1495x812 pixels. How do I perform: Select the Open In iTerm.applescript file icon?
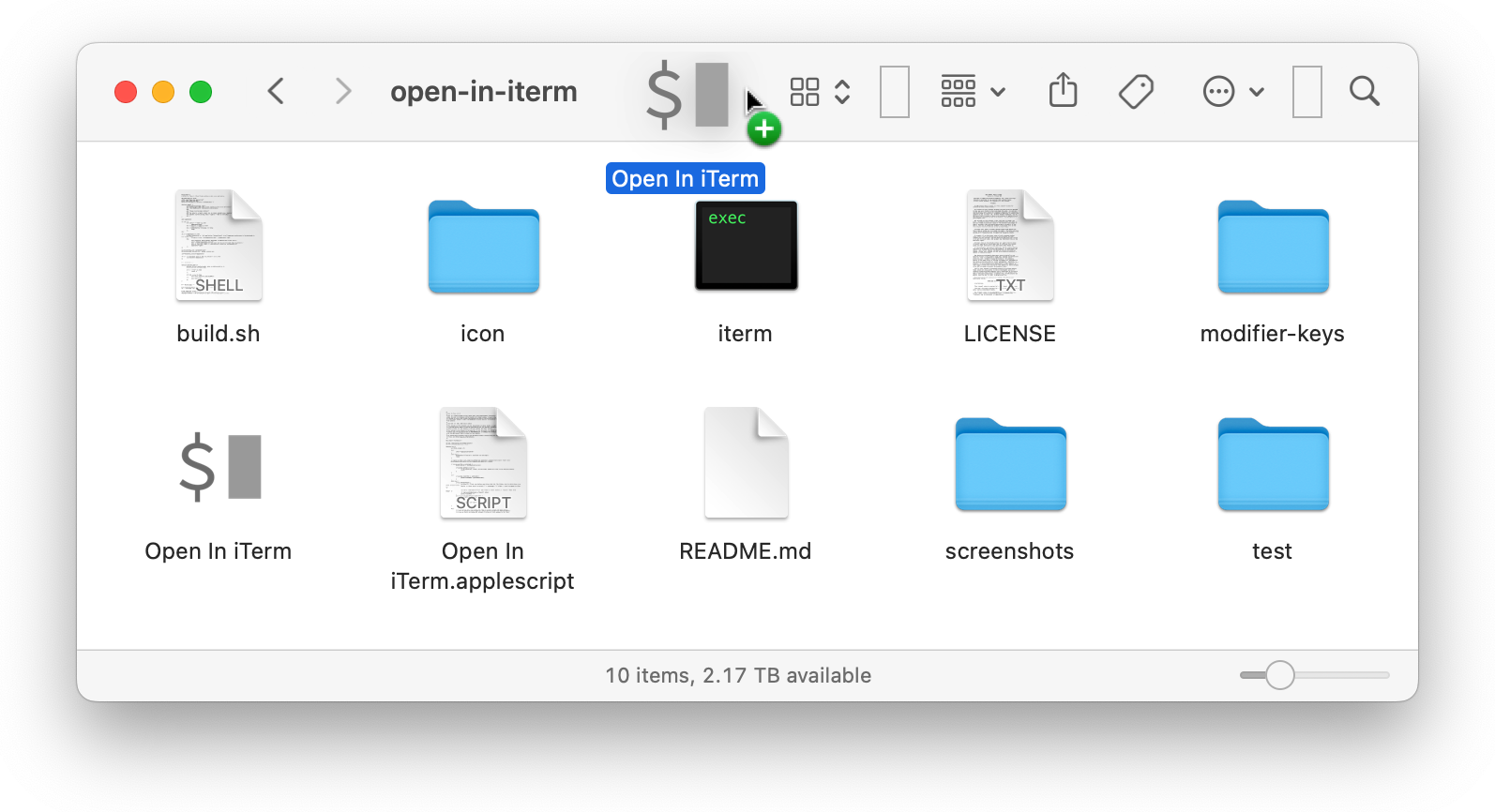483,463
